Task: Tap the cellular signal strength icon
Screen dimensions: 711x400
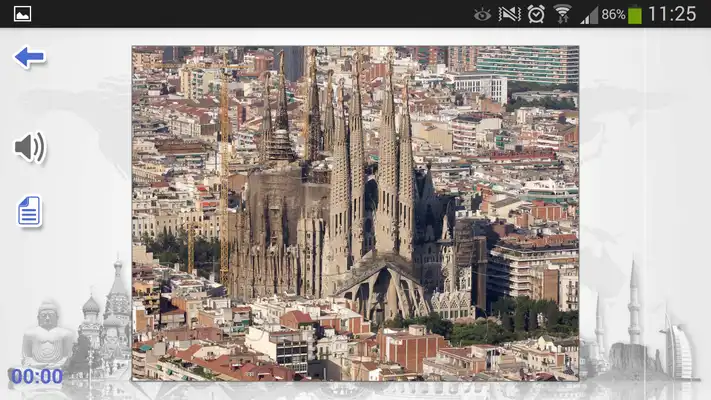Action: click(589, 15)
